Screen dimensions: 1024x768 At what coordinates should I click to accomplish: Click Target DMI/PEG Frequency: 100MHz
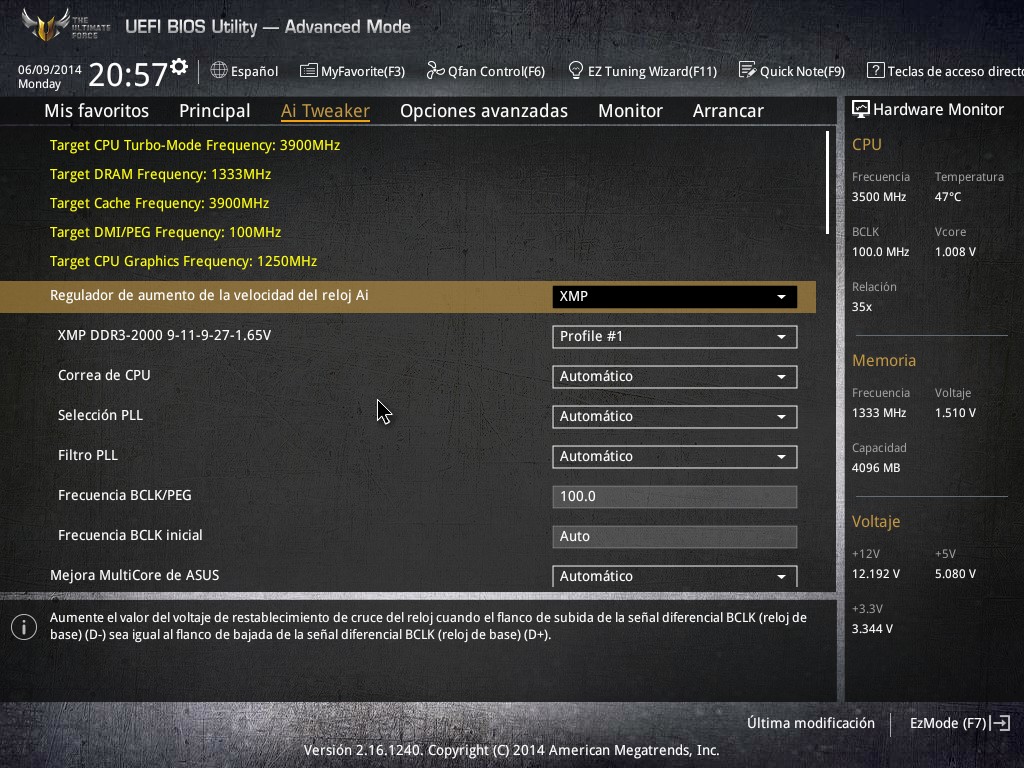[x=165, y=232]
